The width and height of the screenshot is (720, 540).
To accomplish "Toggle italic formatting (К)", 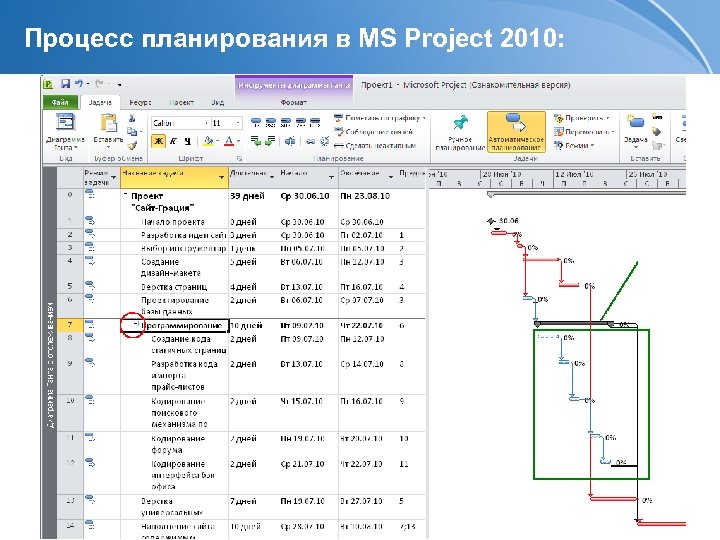I will [173, 141].
